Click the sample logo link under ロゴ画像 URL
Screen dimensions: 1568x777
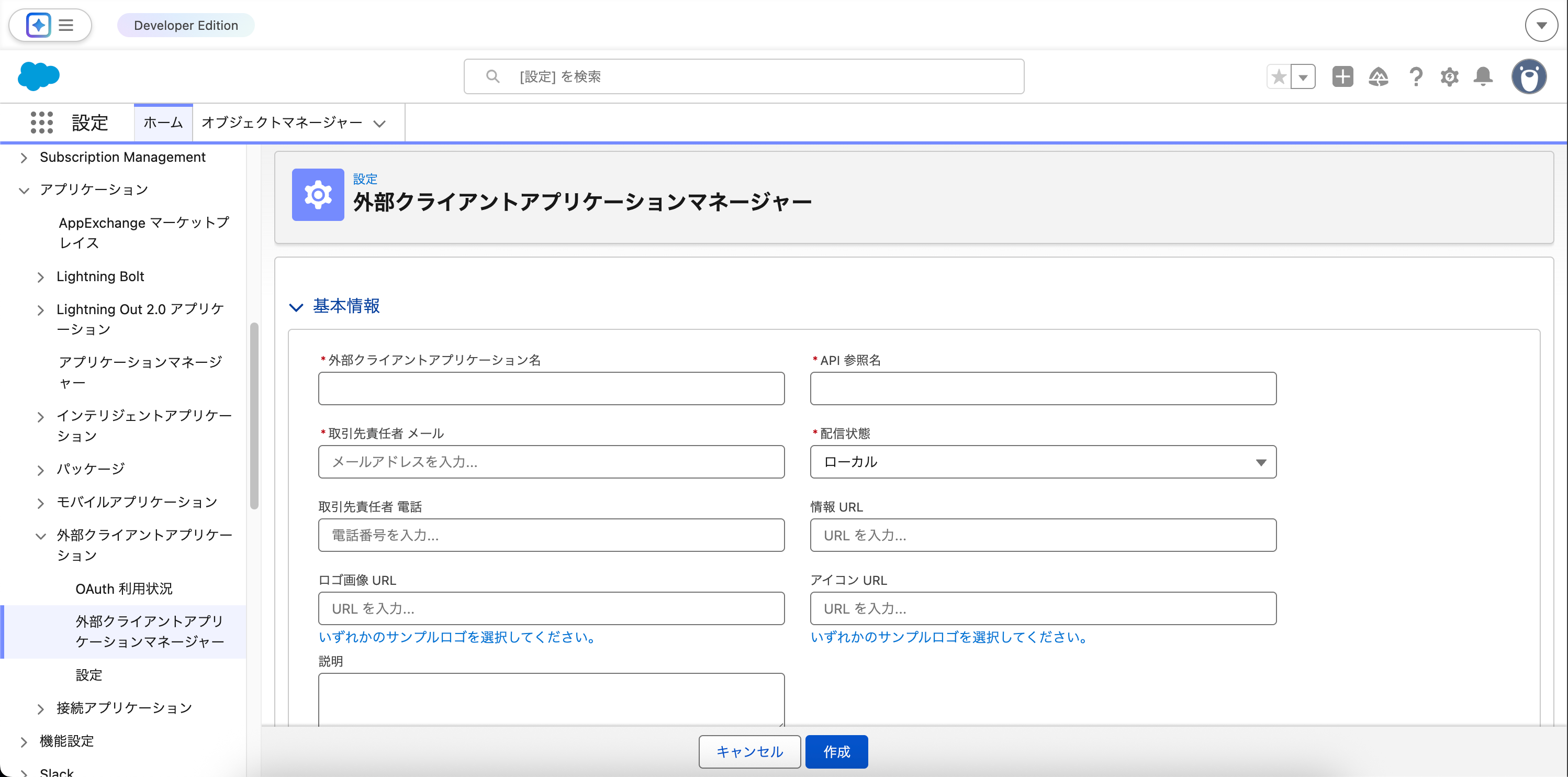click(458, 637)
